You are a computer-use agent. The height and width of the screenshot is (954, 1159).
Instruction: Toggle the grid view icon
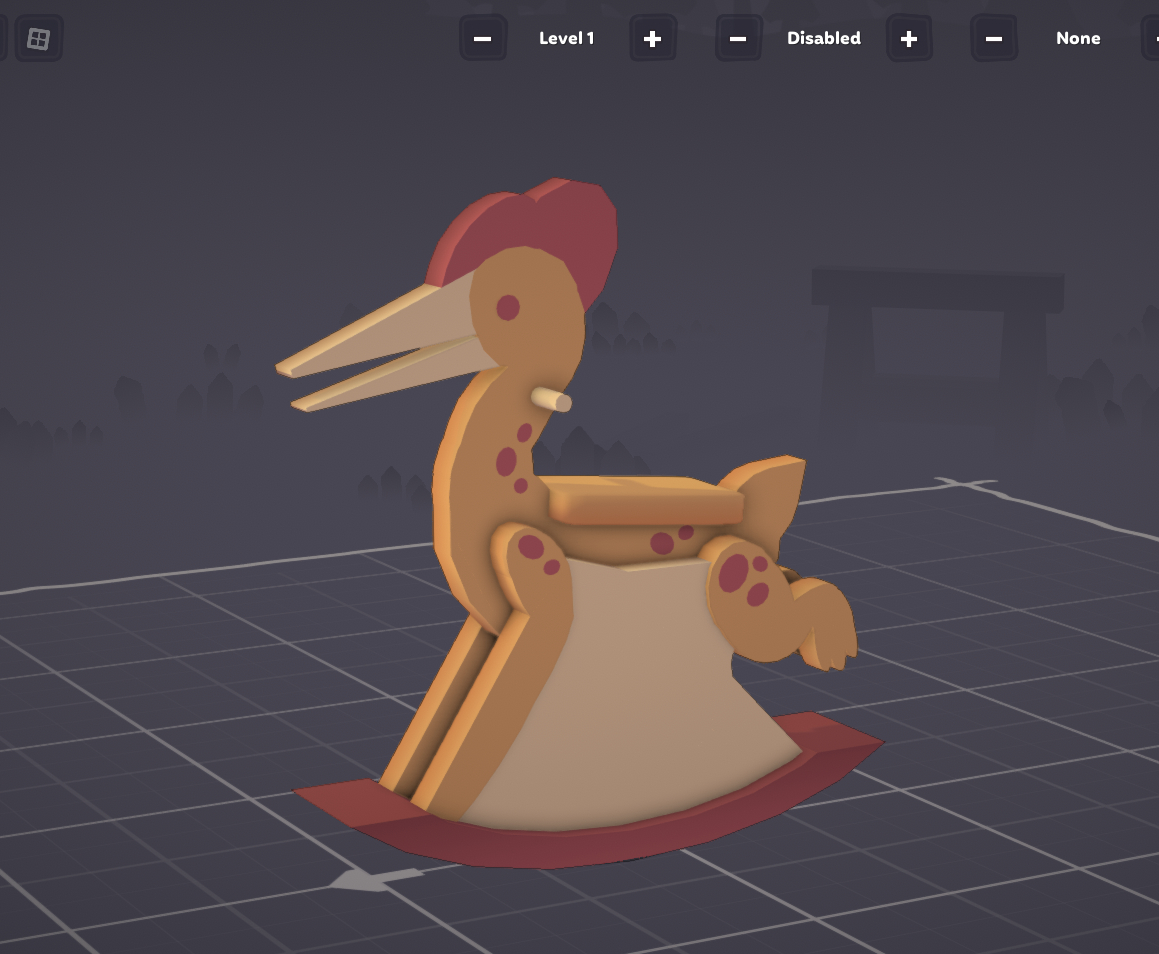(38, 39)
